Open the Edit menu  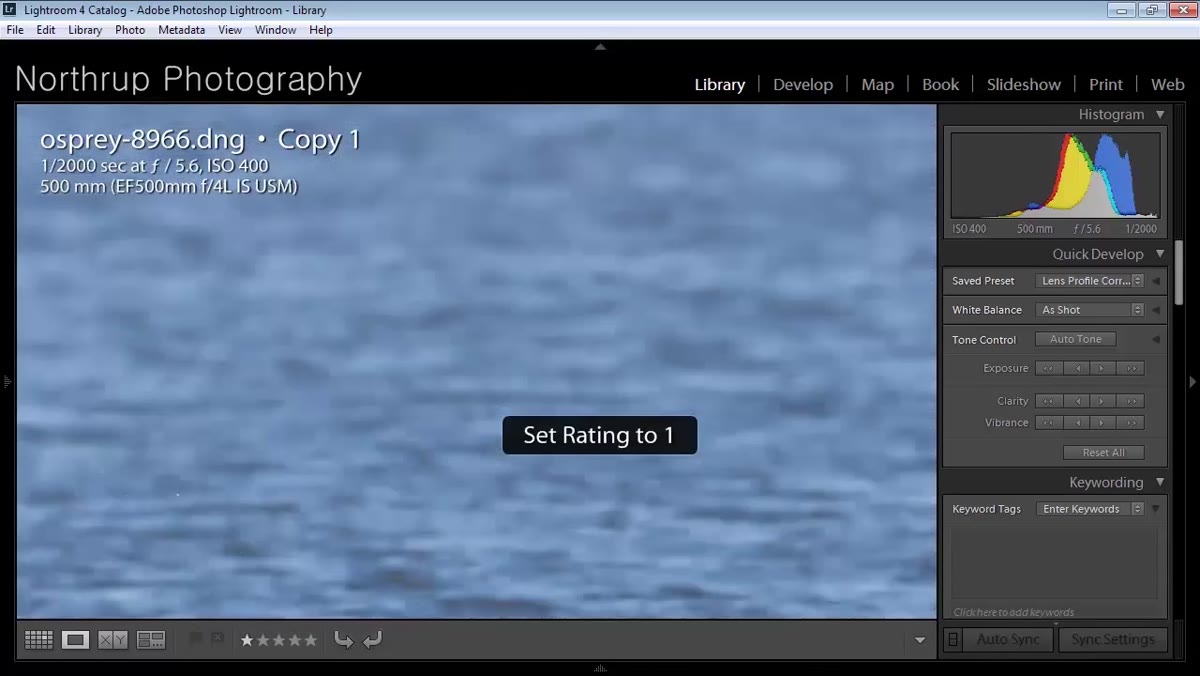pyautogui.click(x=46, y=30)
